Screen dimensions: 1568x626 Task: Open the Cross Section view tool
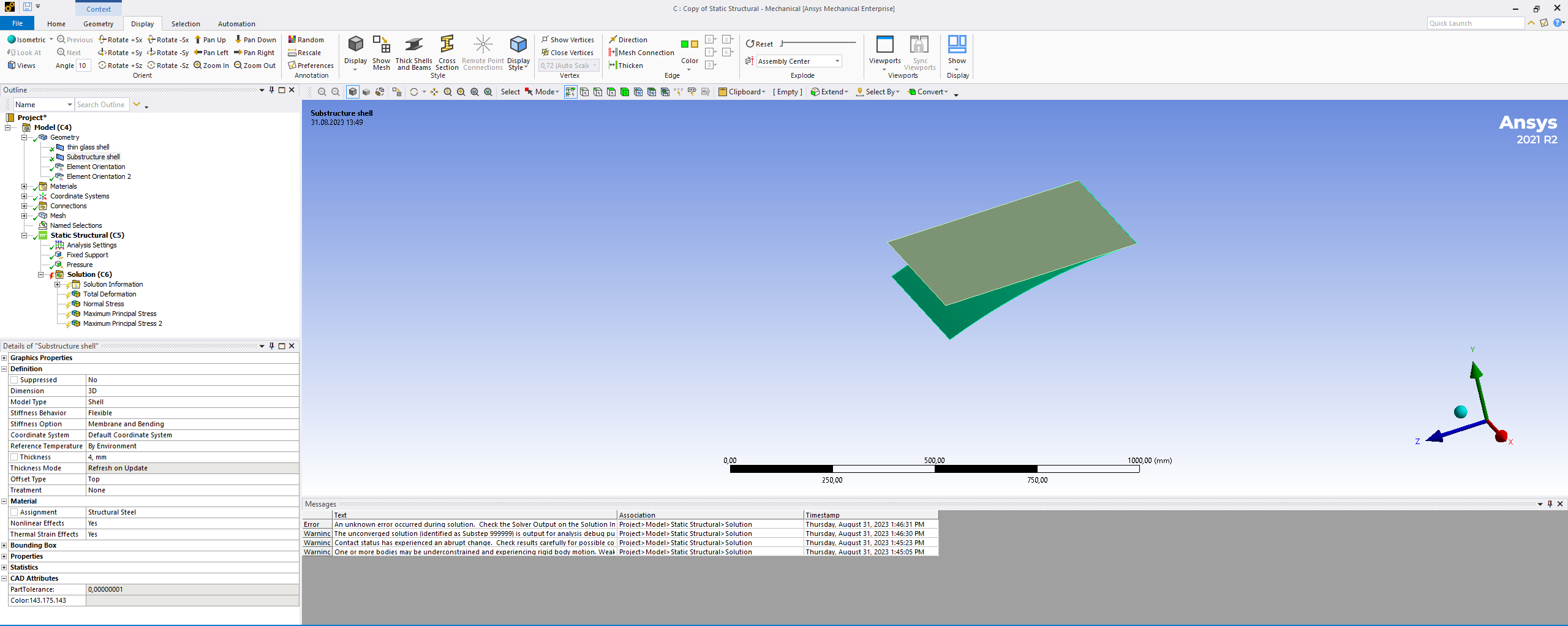447,45
